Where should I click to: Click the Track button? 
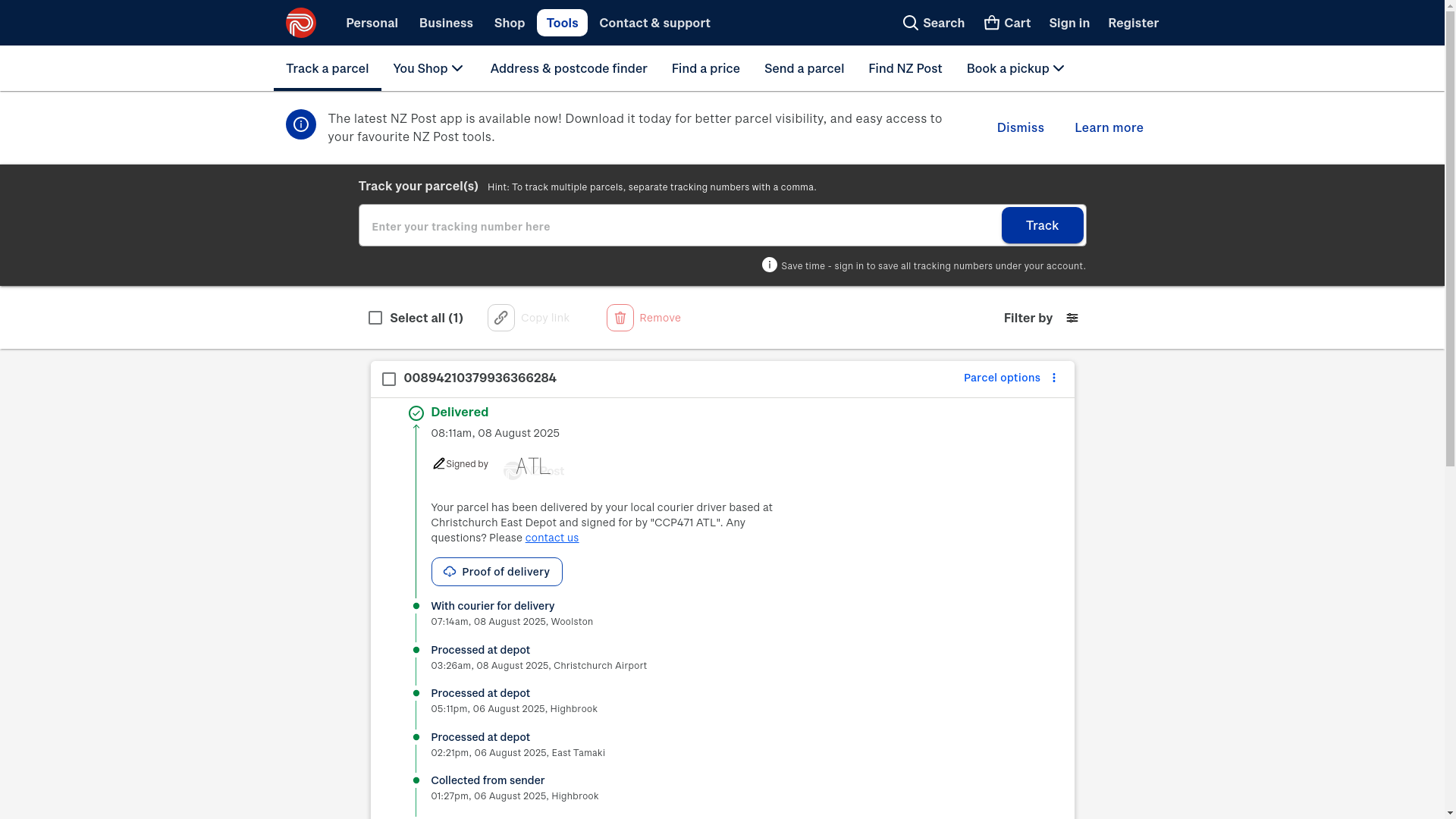(x=1042, y=225)
